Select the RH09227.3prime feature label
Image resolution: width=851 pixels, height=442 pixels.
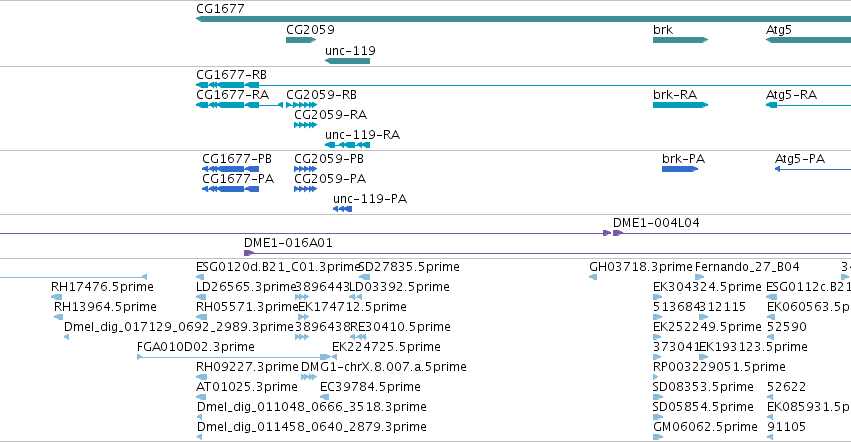(247, 367)
